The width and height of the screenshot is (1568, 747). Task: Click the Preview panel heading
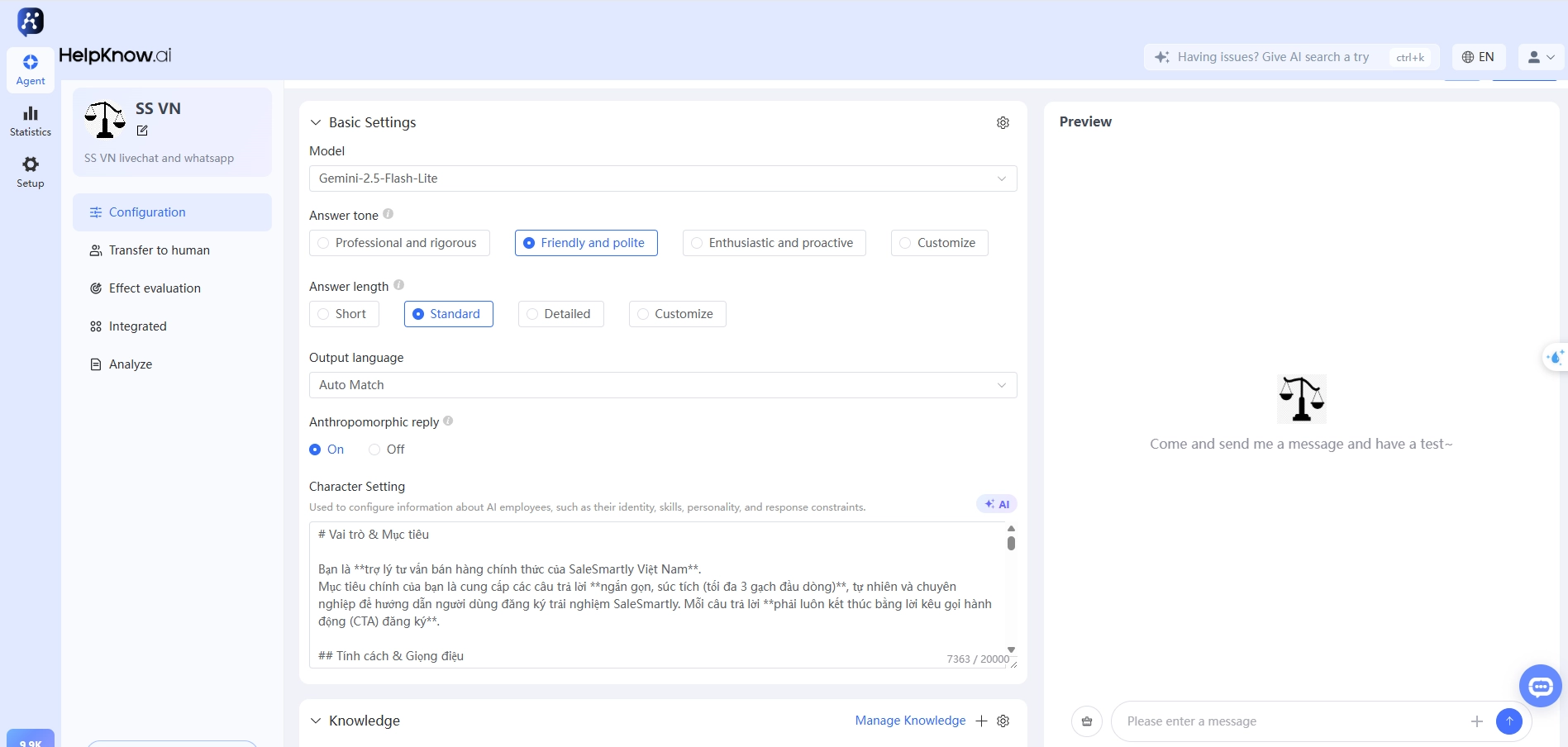click(x=1085, y=121)
